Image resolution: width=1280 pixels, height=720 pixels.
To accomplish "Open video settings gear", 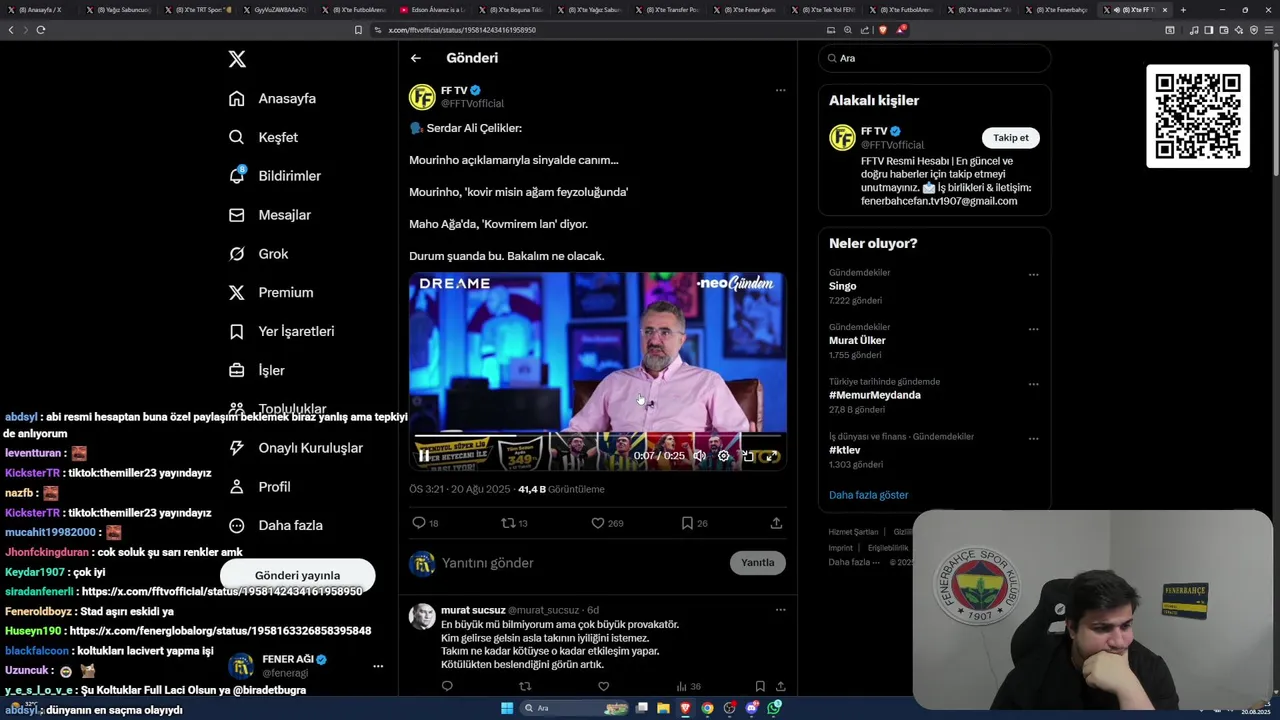I will click(724, 456).
